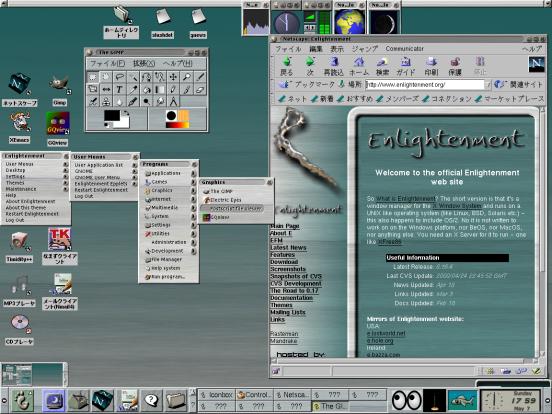The image size is (552, 414).
Task: Click the Netscape location URL field
Action: [x=425, y=85]
